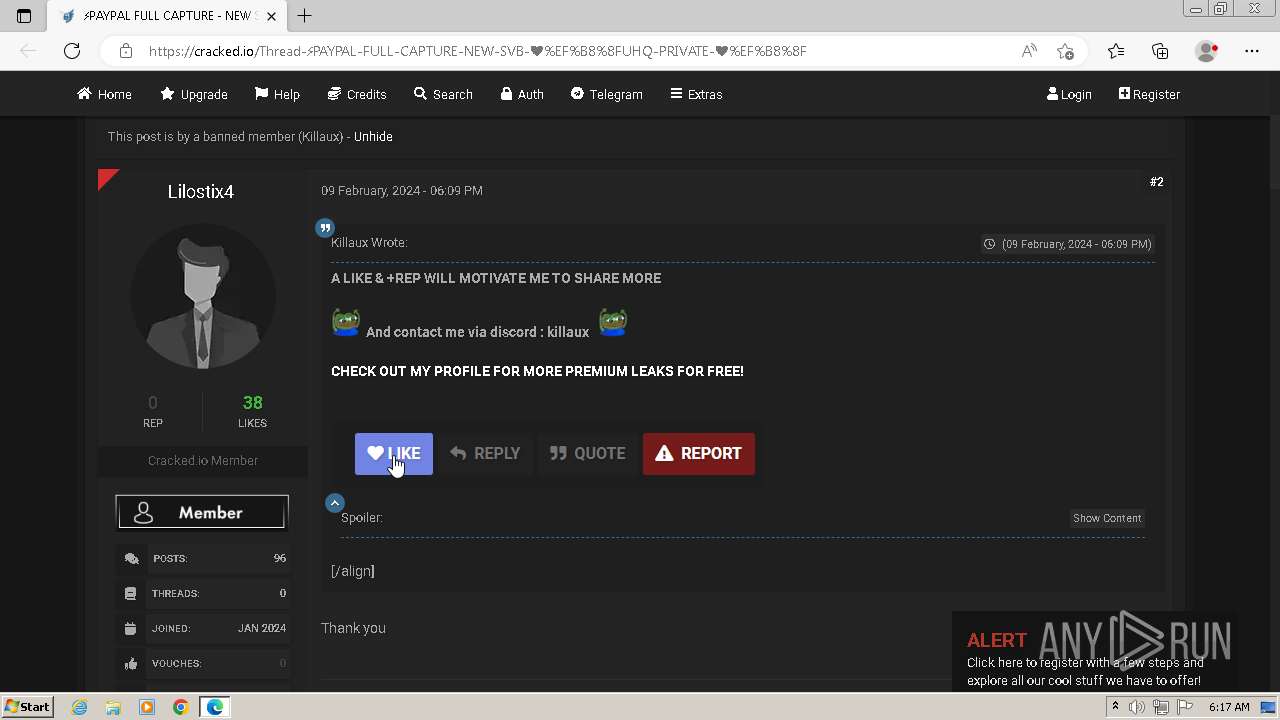Like the post with the LIKE button
Viewport: 1280px width, 720px height.
point(394,453)
